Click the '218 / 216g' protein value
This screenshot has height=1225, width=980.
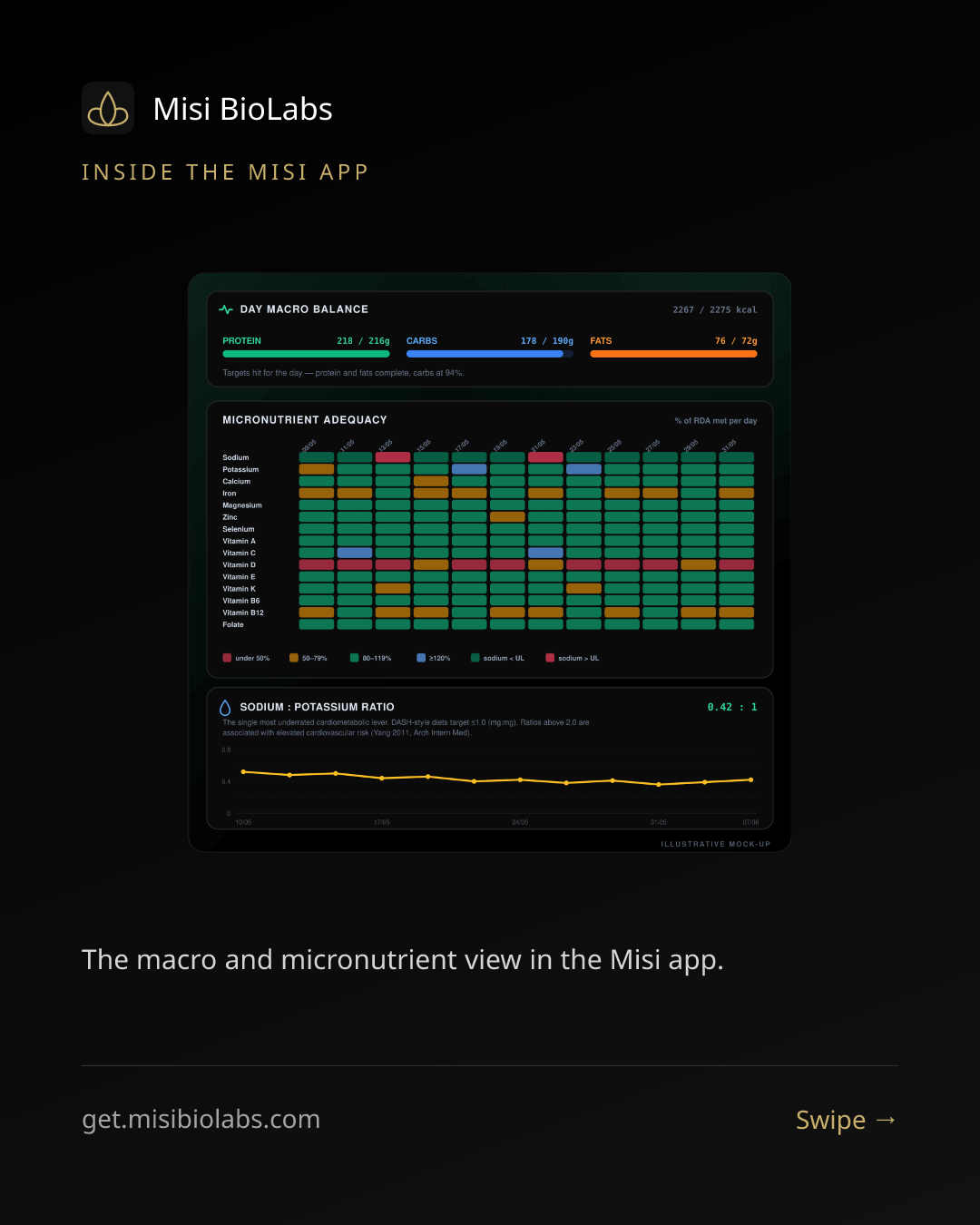click(x=363, y=341)
